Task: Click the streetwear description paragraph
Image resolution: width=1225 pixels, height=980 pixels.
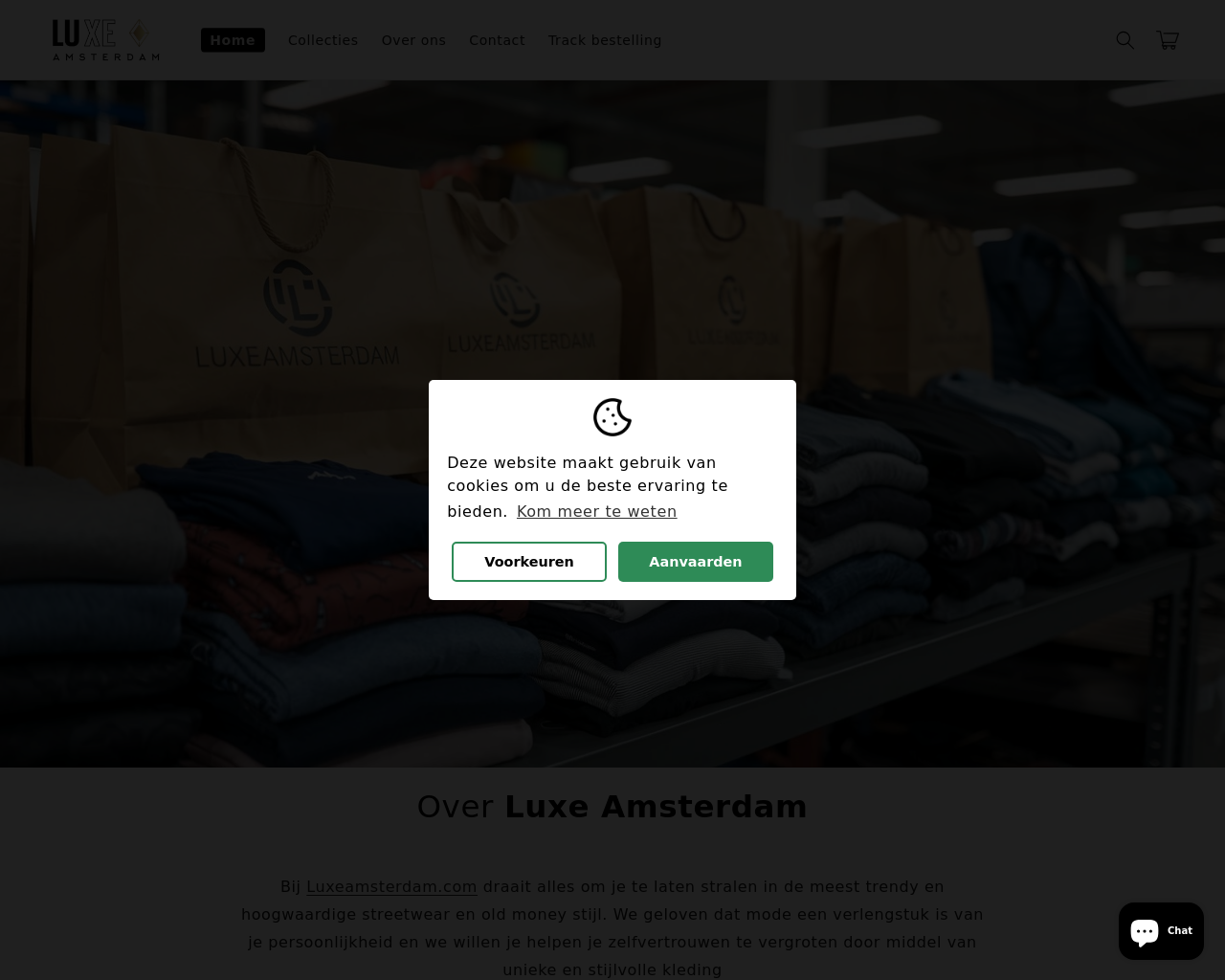Action: [x=612, y=928]
